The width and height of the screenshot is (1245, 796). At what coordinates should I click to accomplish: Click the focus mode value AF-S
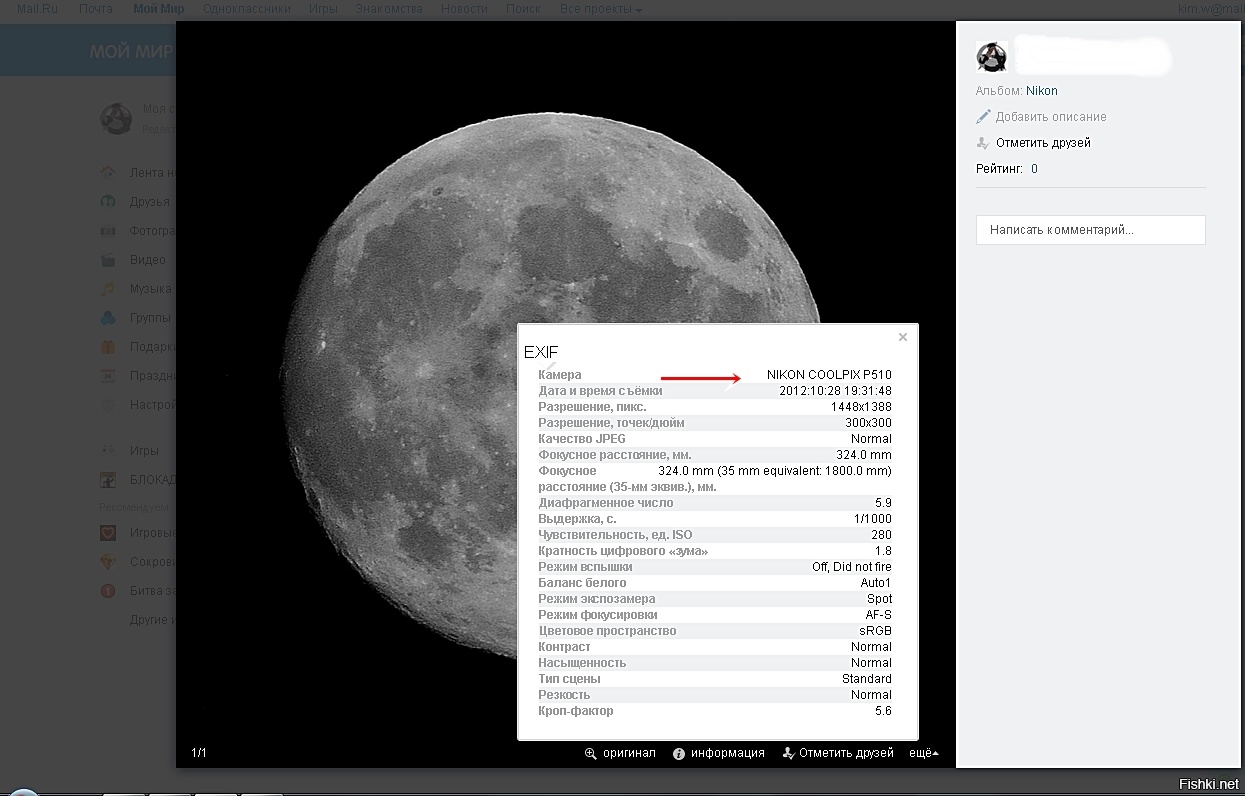[879, 615]
